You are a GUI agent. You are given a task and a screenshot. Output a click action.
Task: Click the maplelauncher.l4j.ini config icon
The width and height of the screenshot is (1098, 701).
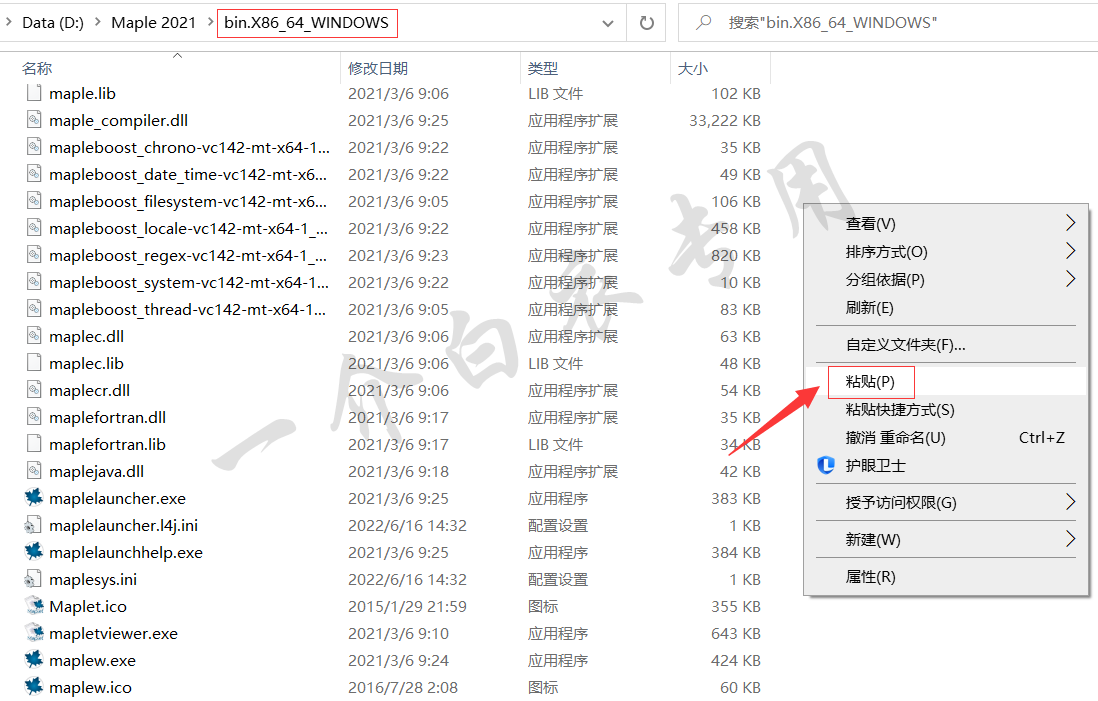(33, 525)
